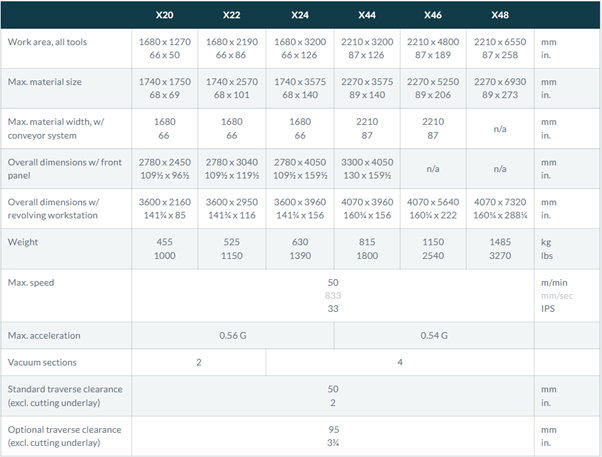Click the X24 column header
The width and height of the screenshot is (602, 457).
tap(300, 15)
